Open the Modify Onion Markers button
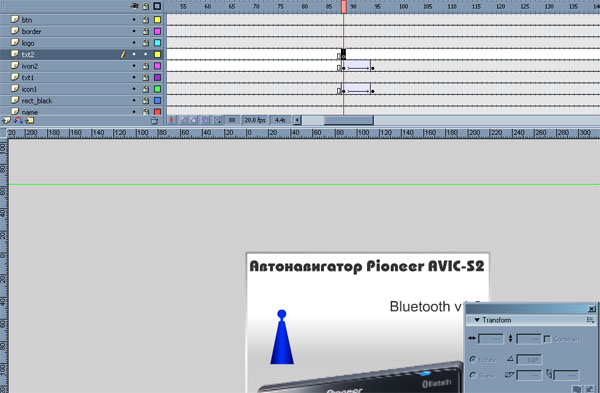The width and height of the screenshot is (600, 393). pyautogui.click(x=218, y=120)
